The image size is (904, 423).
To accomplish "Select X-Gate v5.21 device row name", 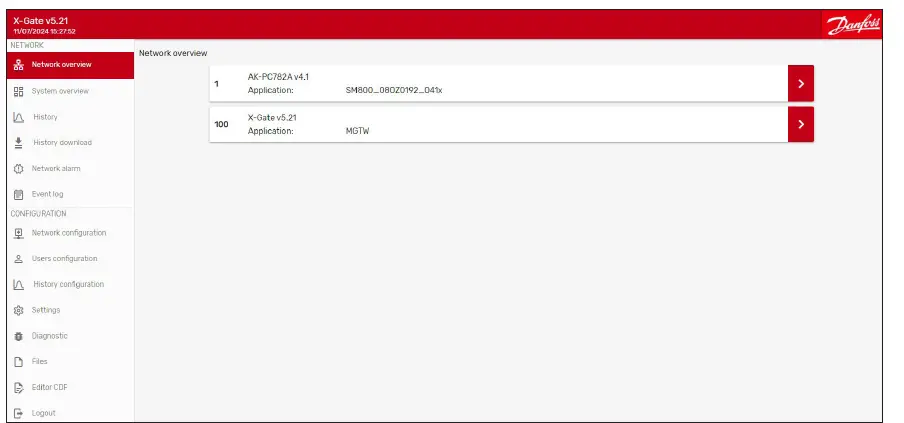I will pyautogui.click(x=272, y=118).
